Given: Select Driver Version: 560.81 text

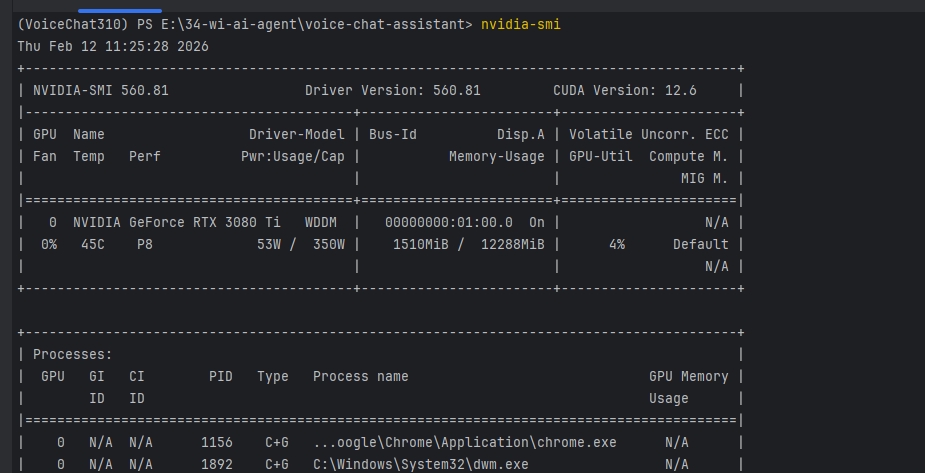Looking at the screenshot, I should [393, 91].
